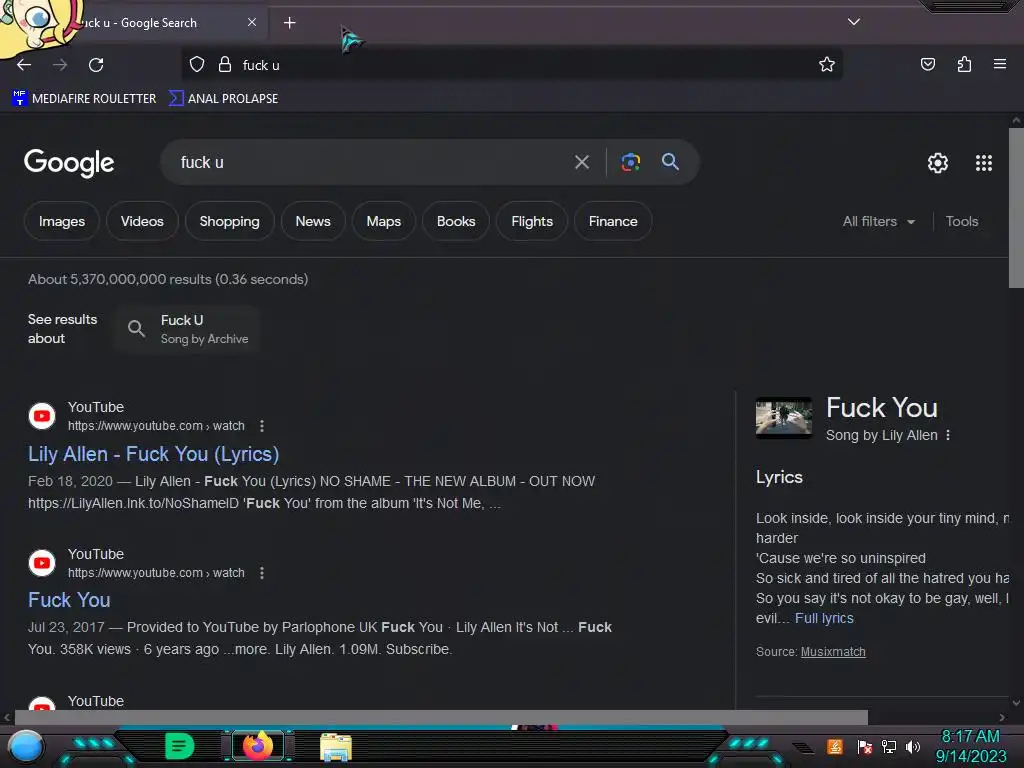This screenshot has width=1024, height=768.
Task: Open the network tray icon
Action: coord(889,746)
